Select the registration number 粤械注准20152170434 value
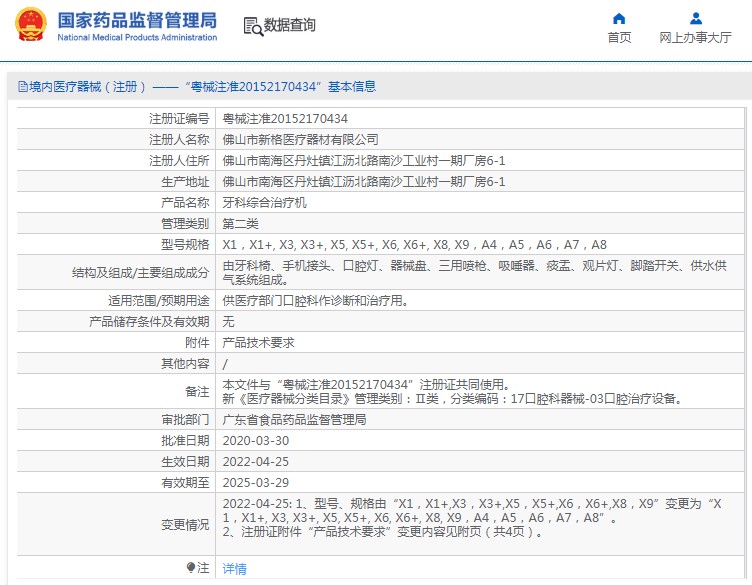752x585 pixels. point(285,118)
